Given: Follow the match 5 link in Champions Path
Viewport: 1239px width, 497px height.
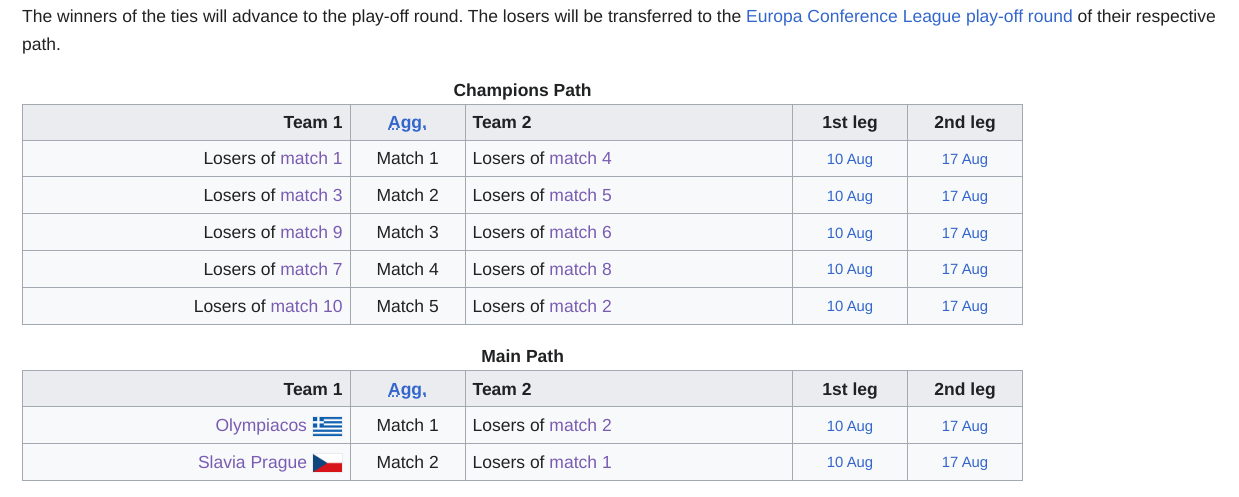Looking at the screenshot, I should point(580,195).
